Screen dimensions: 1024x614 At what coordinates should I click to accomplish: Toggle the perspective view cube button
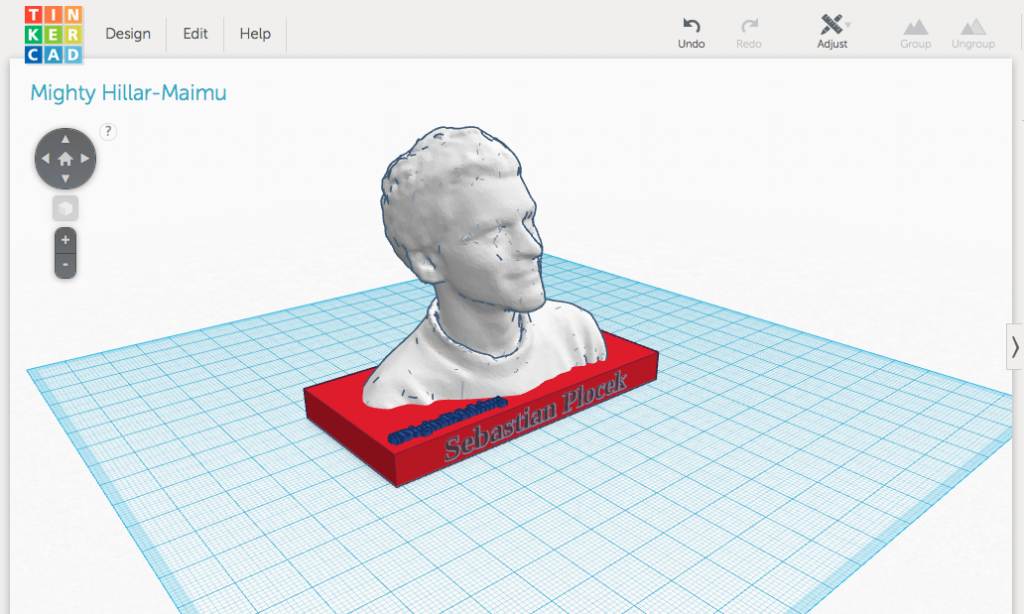pos(65,208)
